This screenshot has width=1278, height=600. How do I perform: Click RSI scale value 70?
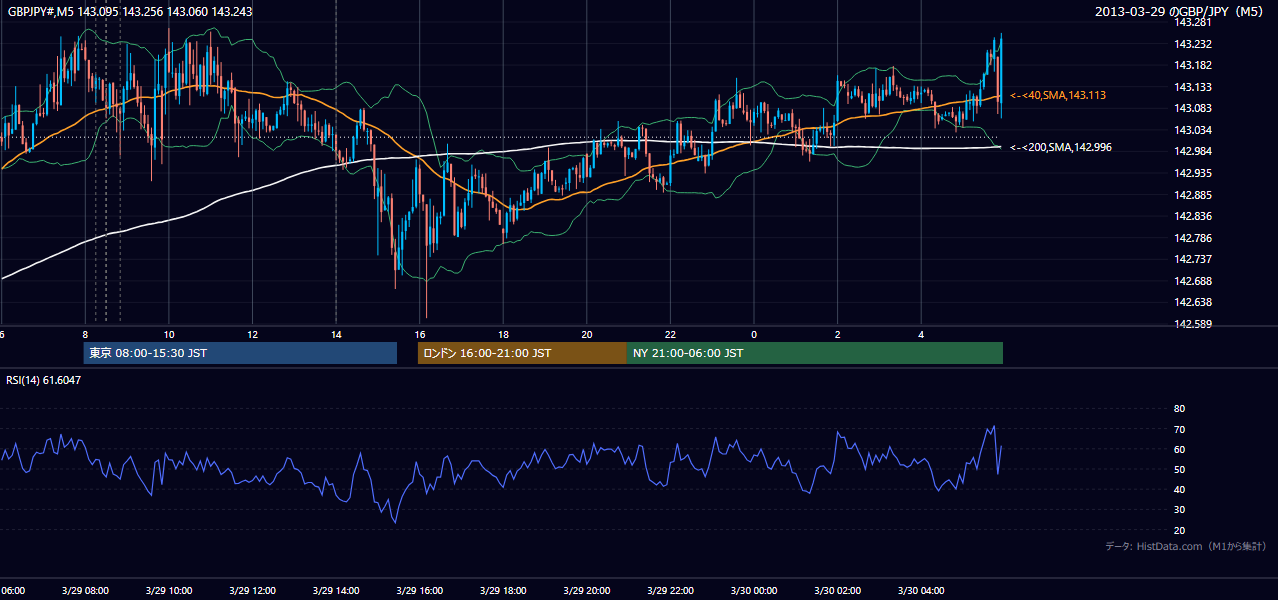coord(1179,429)
